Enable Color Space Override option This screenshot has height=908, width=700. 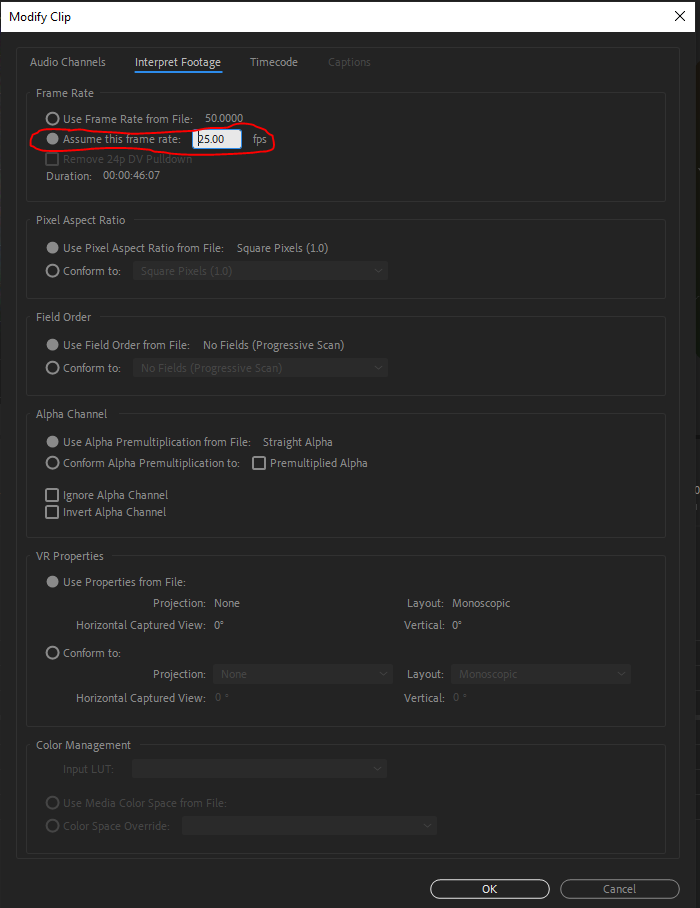click(x=51, y=825)
